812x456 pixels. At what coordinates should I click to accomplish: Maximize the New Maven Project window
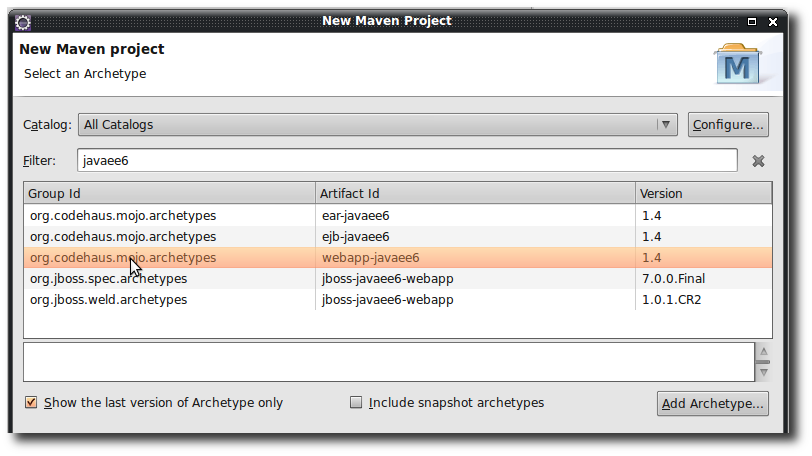coord(752,21)
